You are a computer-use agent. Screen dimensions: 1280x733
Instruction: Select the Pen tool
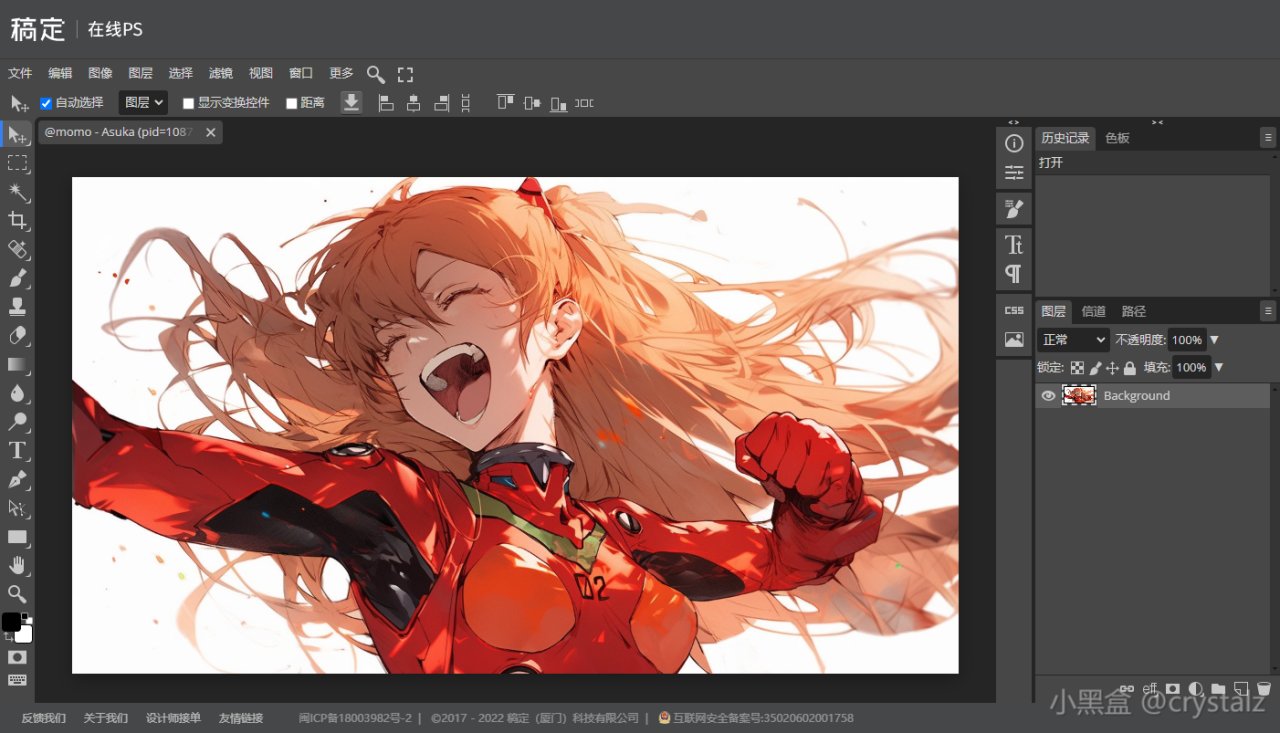(17, 479)
